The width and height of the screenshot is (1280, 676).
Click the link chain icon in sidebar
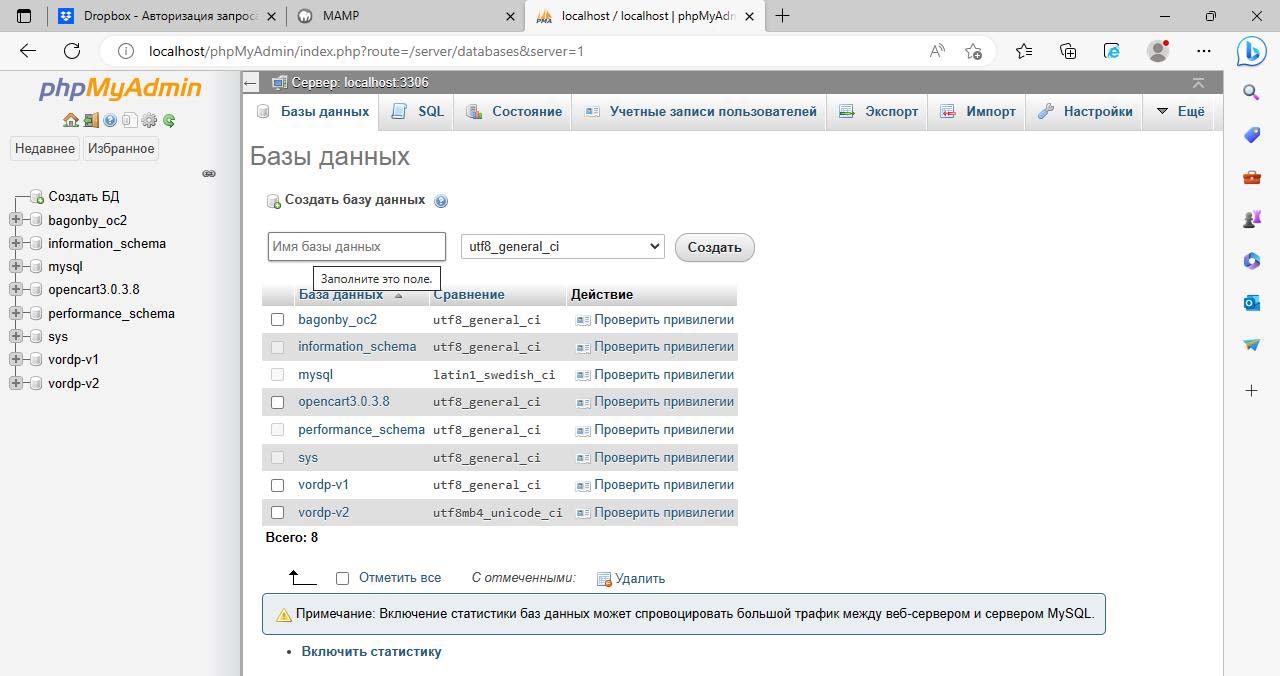209,173
